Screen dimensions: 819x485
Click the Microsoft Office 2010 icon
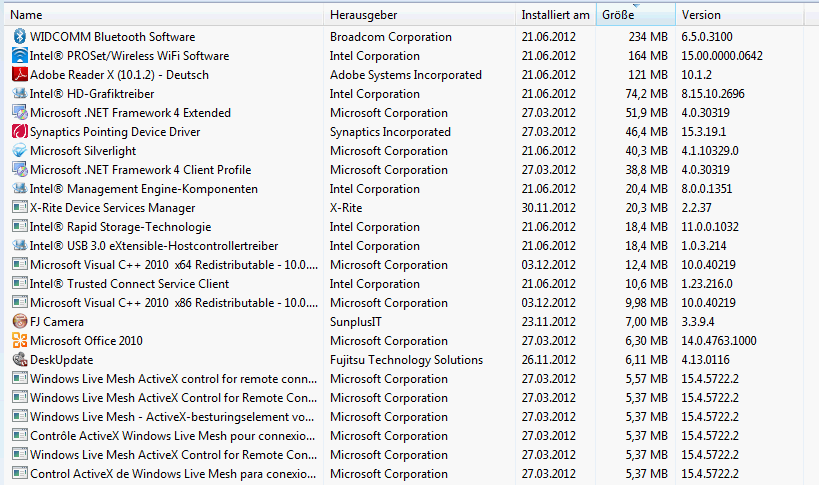(x=19, y=341)
